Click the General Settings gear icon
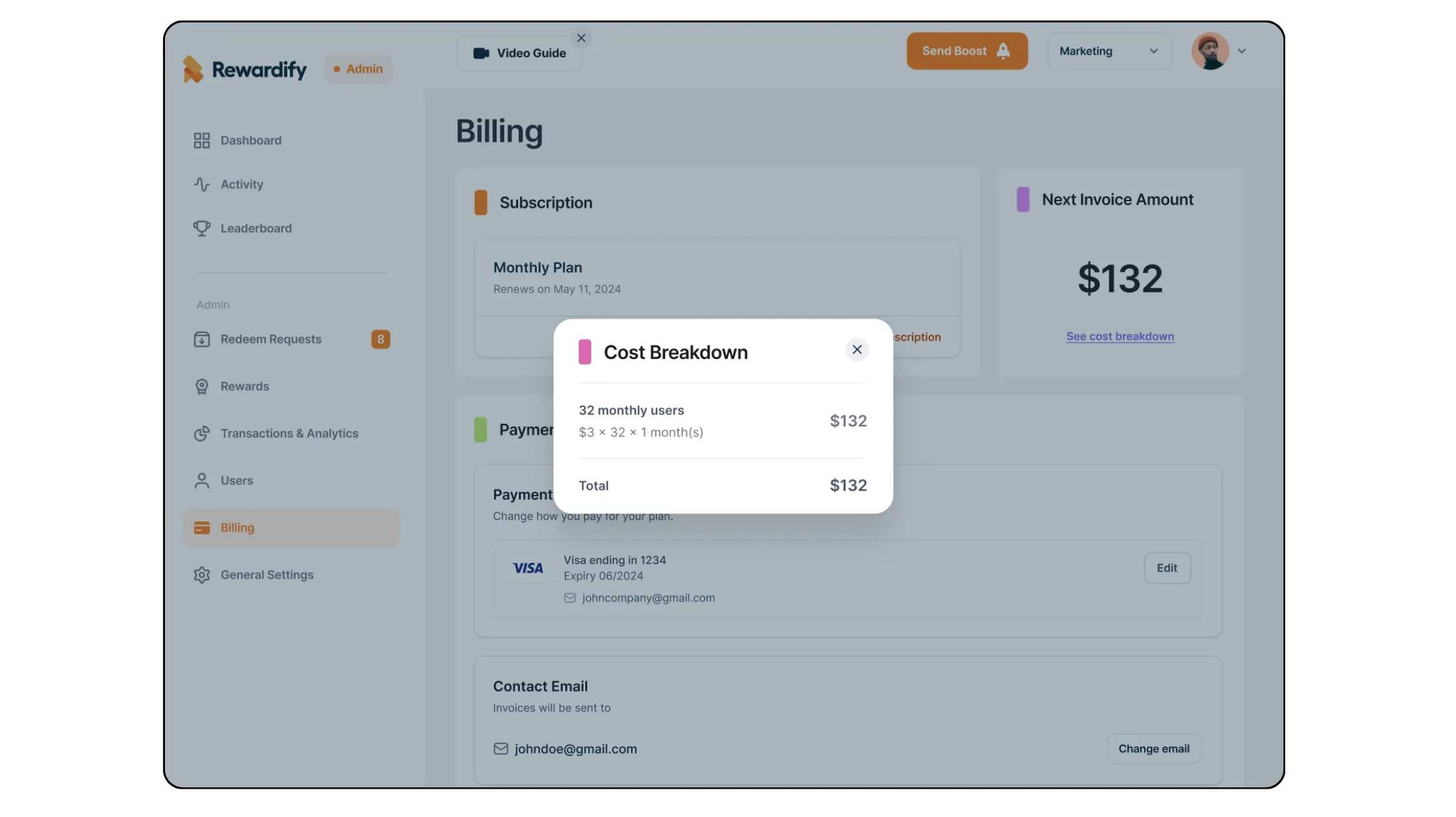The height and width of the screenshot is (817, 1456). click(201, 575)
